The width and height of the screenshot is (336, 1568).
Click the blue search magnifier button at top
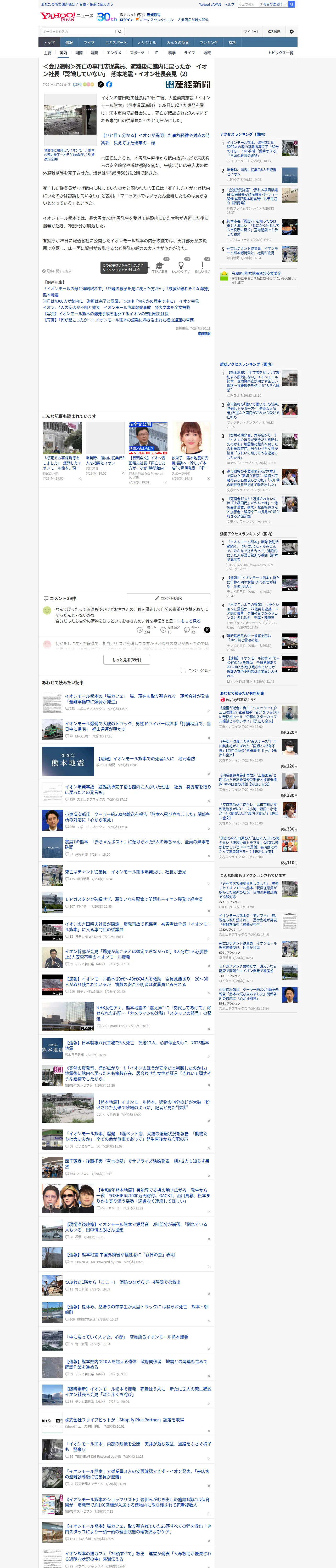(292, 4)
